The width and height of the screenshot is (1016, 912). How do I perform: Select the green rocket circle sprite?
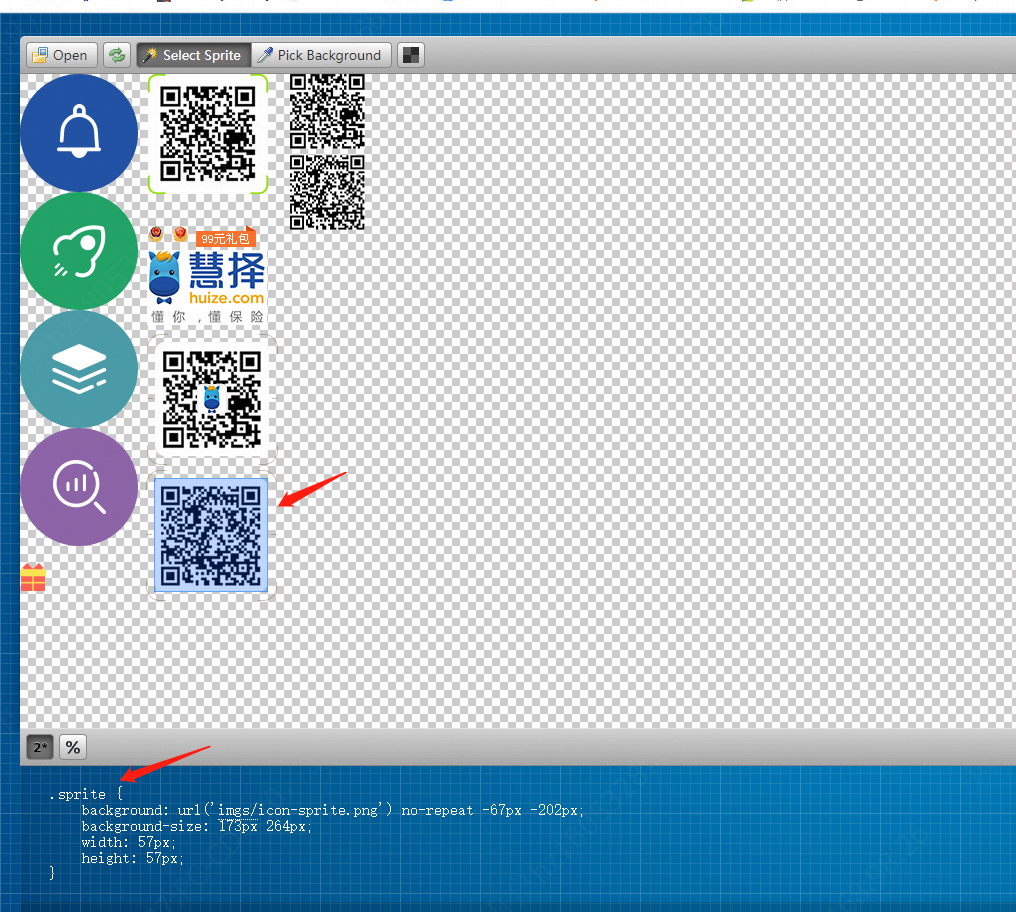tap(79, 251)
